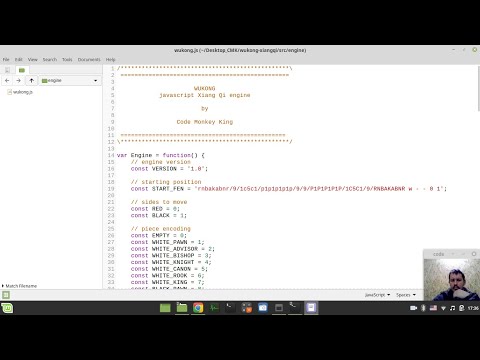Screen dimensions: 480x360
Task: Click the US keyboard layout flag
Action: click(x=433, y=308)
